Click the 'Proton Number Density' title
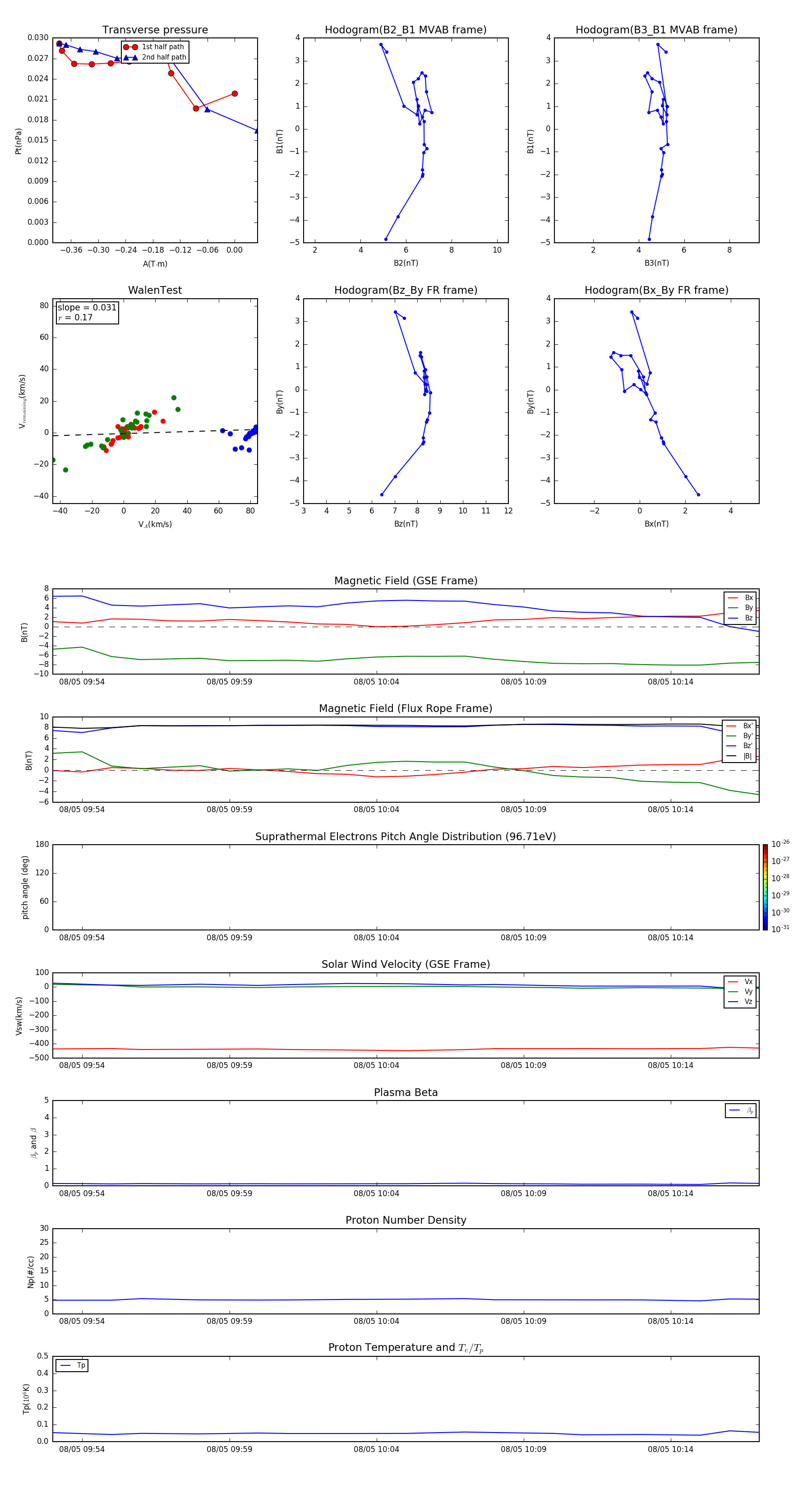Image resolution: width=812 pixels, height=1489 pixels. [x=406, y=1220]
